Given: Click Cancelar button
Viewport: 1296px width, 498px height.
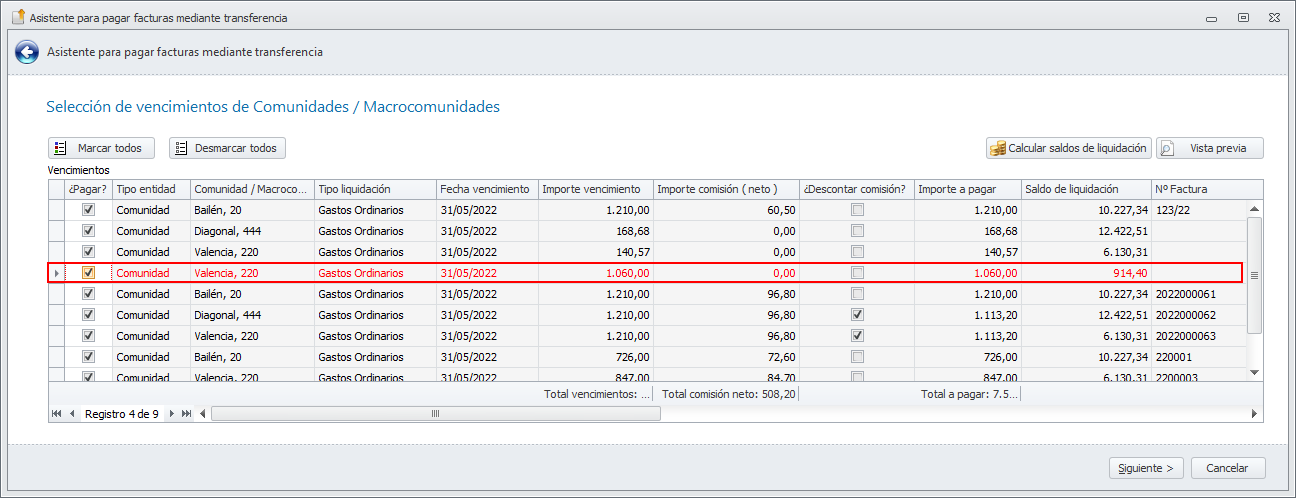Looking at the screenshot, I should click(x=1227, y=468).
